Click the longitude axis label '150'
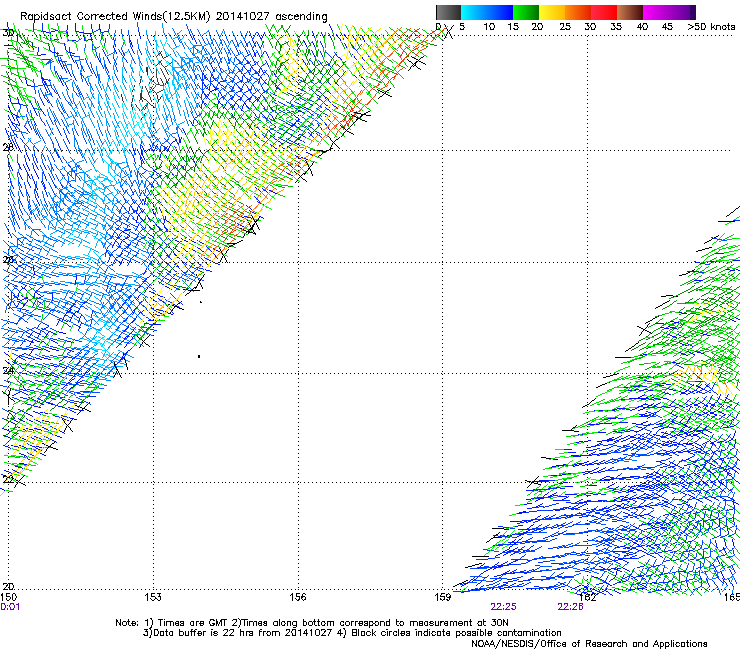Screen dimensions: 740x650 [8, 597]
